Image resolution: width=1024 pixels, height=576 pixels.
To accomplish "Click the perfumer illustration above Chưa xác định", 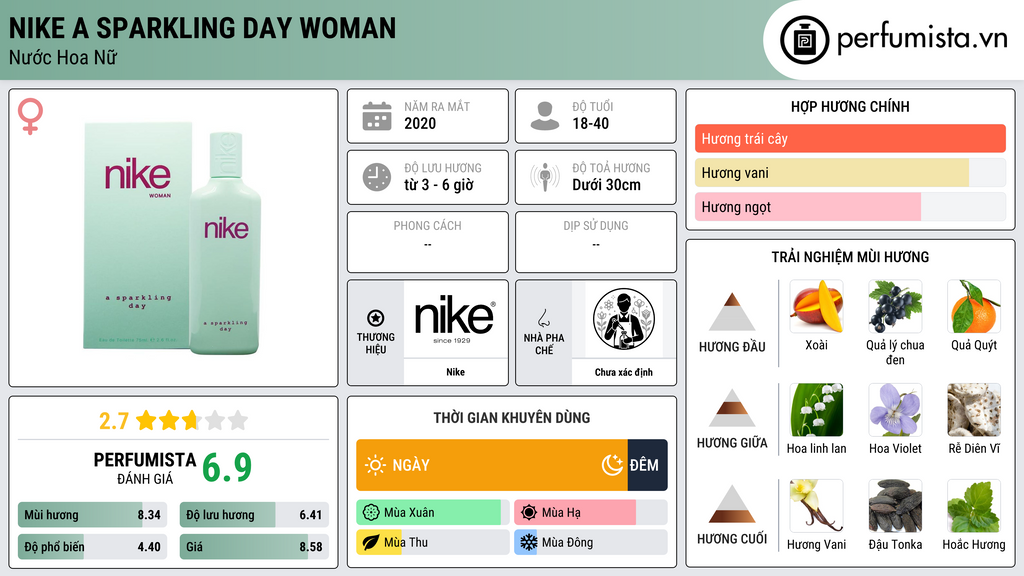I will click(x=624, y=319).
